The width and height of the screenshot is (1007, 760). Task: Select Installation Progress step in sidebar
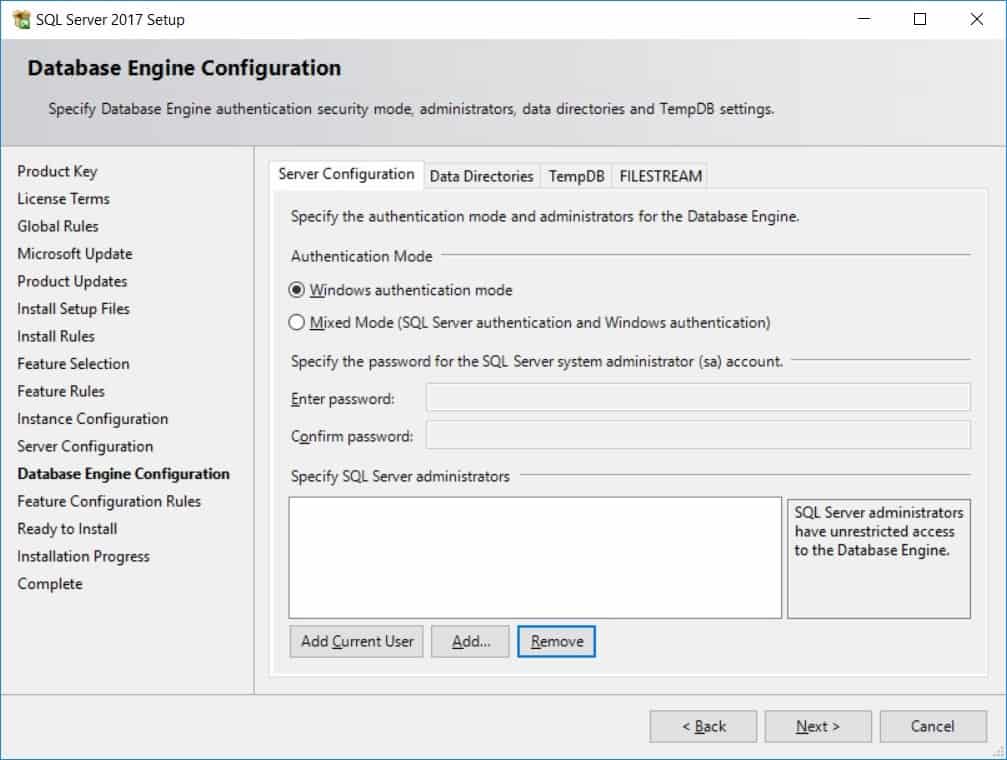point(83,556)
